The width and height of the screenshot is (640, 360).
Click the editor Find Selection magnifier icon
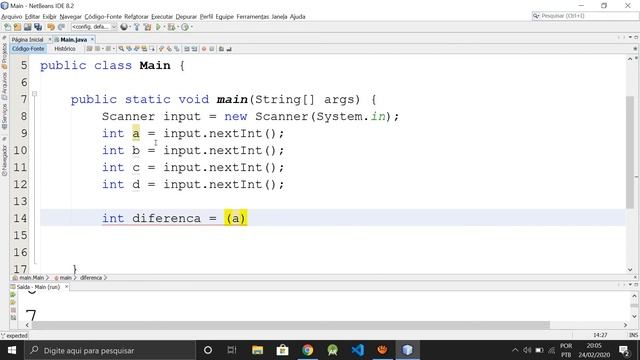121,49
